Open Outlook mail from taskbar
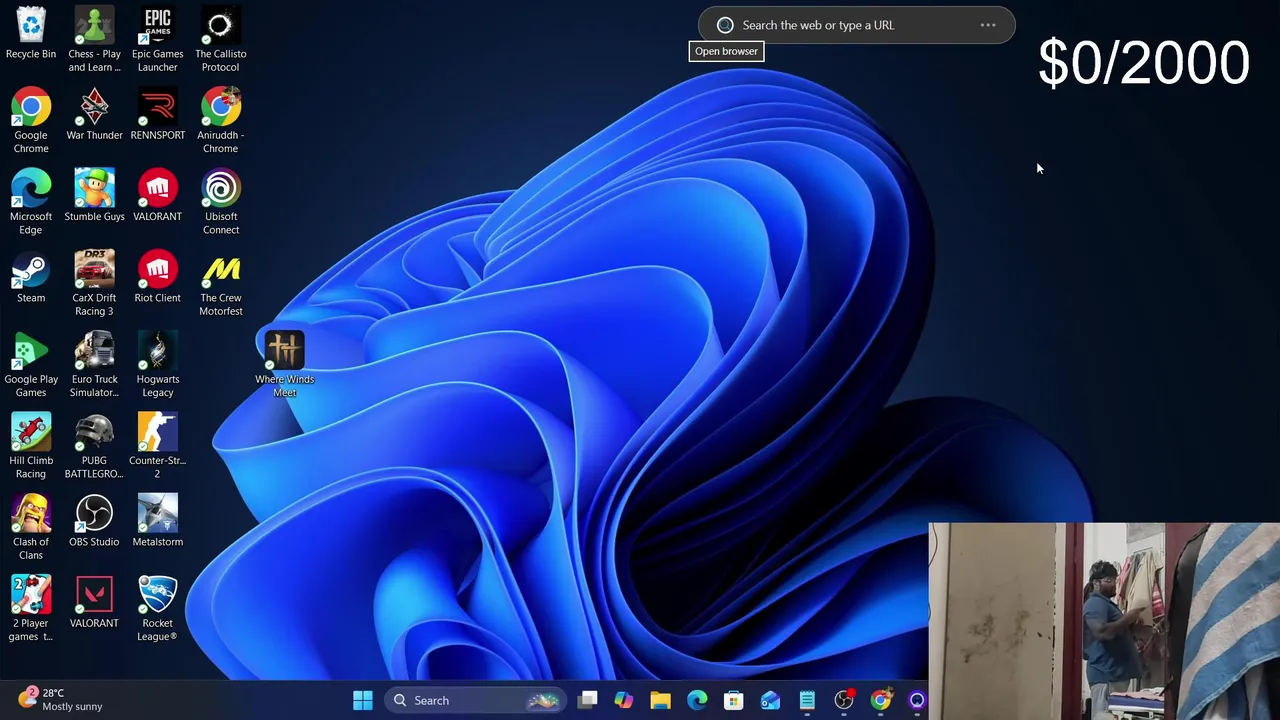The image size is (1280, 720). [770, 700]
